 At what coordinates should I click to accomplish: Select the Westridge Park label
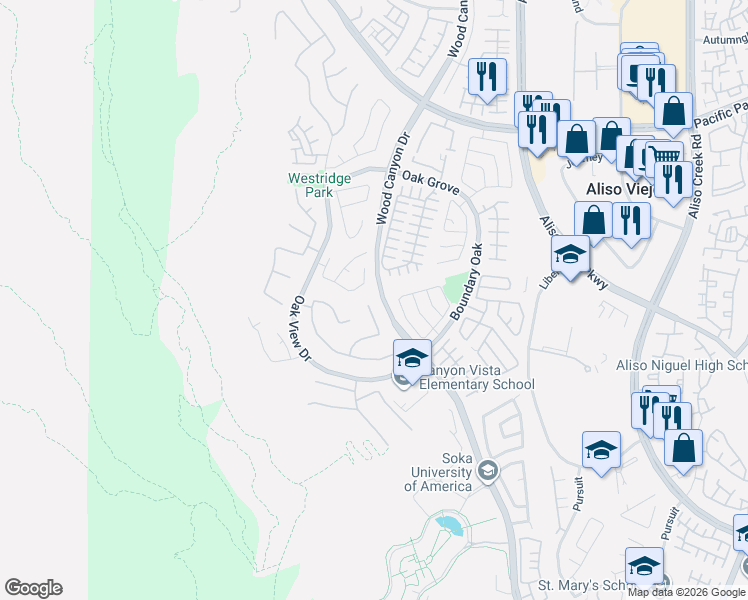(319, 185)
